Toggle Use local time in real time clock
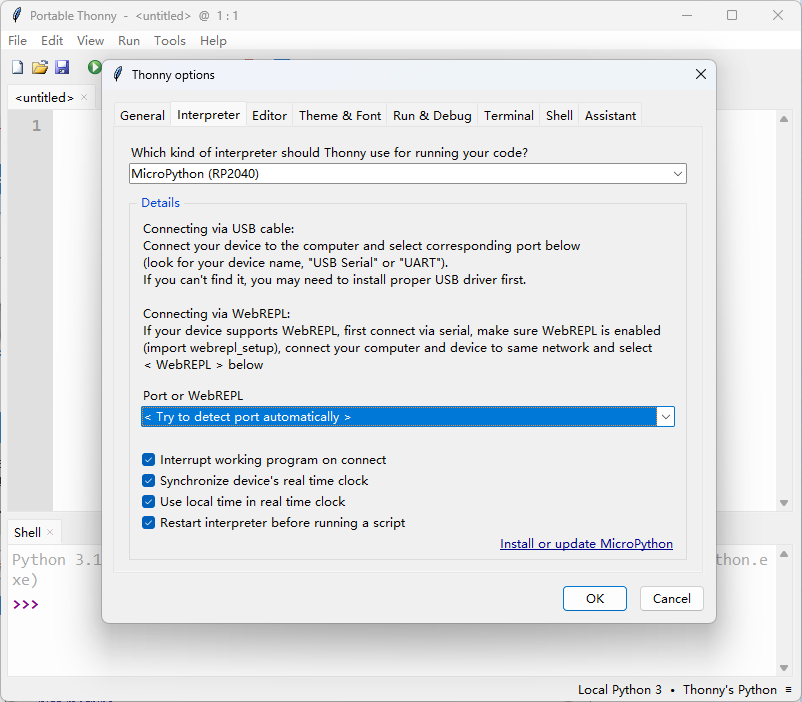The width and height of the screenshot is (802, 702). (148, 501)
